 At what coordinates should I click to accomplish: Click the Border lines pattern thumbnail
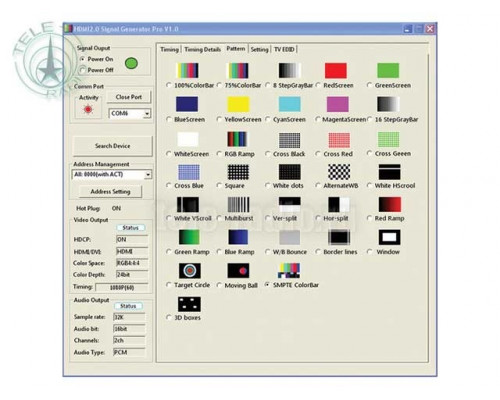coord(339,237)
